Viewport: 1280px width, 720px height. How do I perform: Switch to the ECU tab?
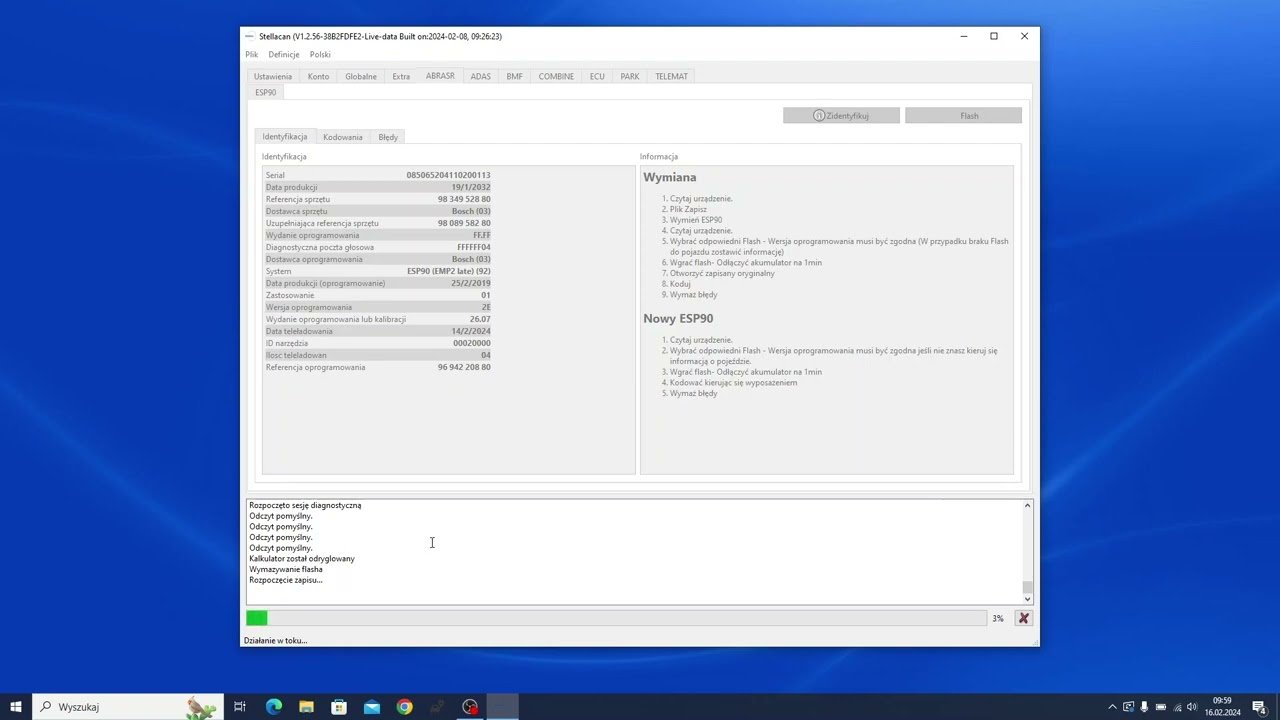click(x=597, y=76)
